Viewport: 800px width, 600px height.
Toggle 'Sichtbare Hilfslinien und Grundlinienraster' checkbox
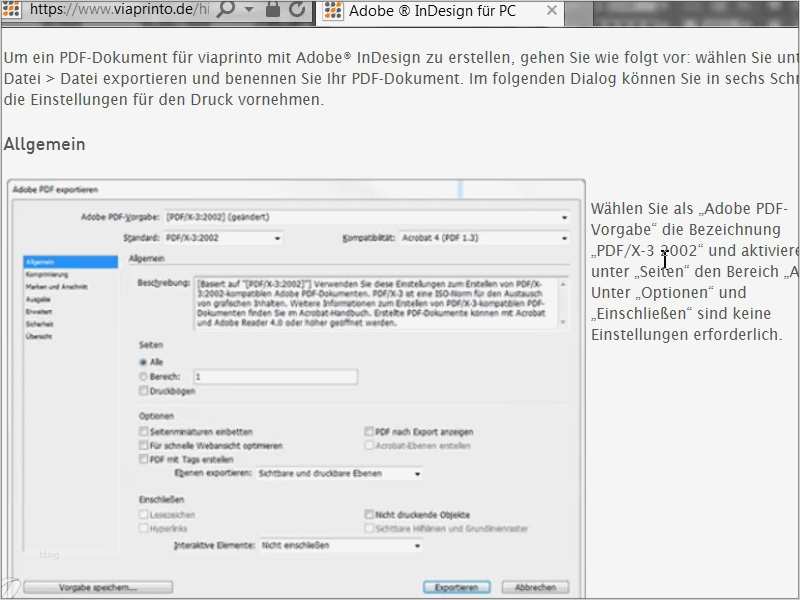[369, 528]
